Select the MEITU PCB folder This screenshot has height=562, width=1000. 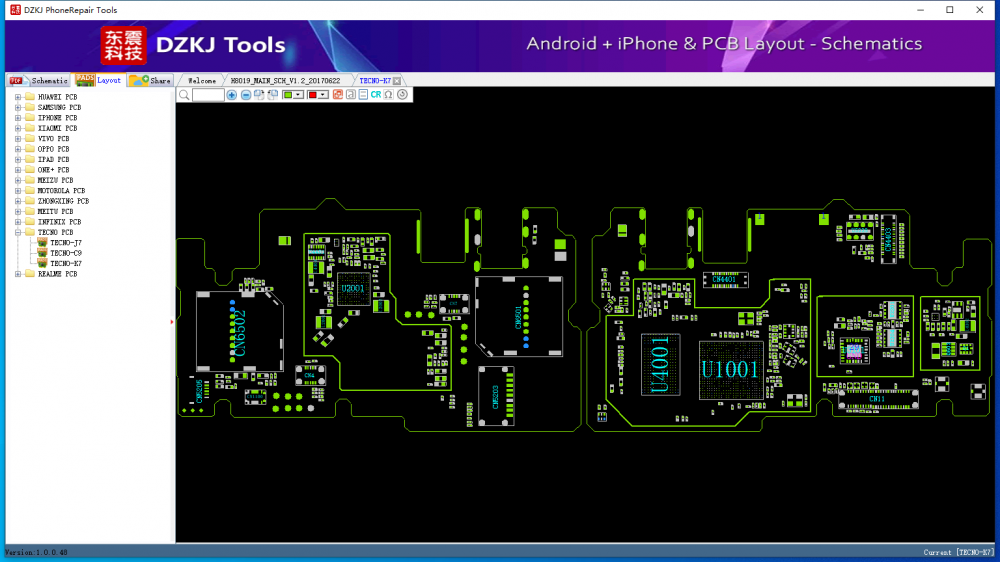55,212
